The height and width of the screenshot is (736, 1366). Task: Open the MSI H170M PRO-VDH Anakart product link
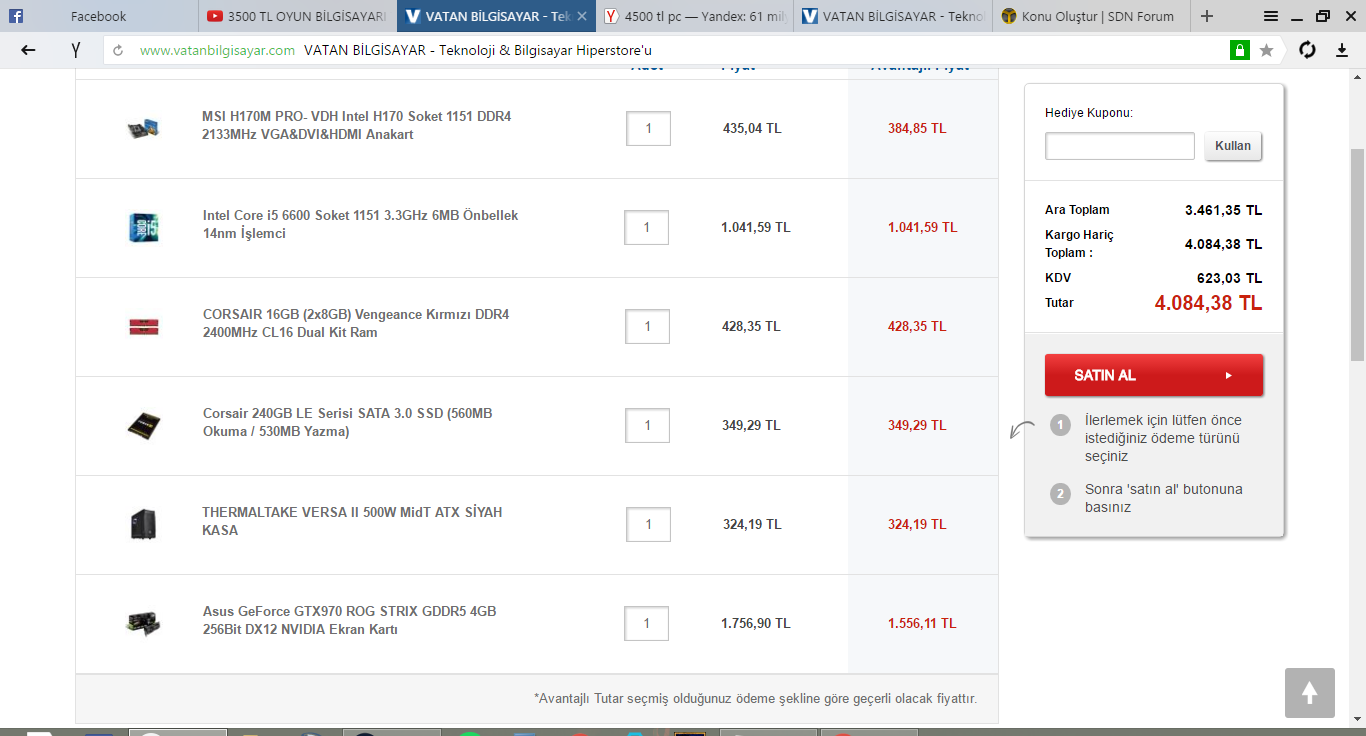[x=356, y=126]
